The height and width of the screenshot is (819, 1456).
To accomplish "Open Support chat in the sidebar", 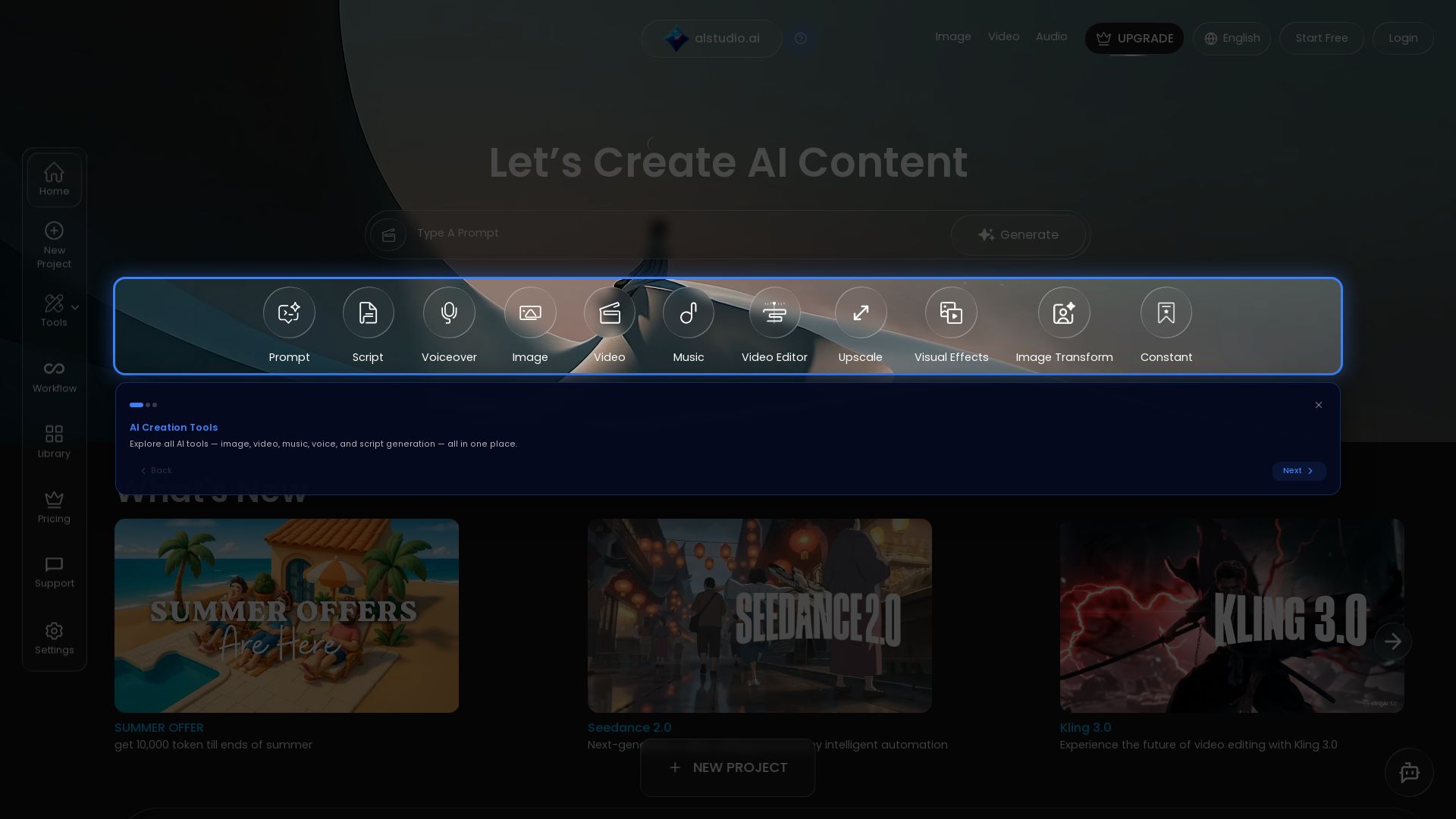I will 55,573.
